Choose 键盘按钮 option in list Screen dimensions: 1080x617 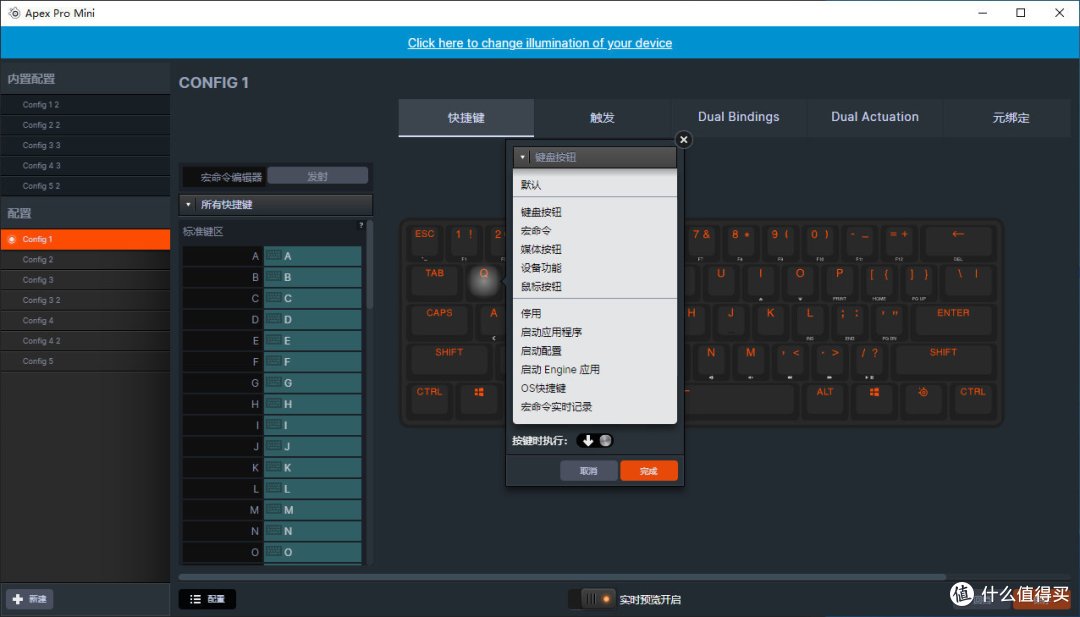(x=541, y=212)
